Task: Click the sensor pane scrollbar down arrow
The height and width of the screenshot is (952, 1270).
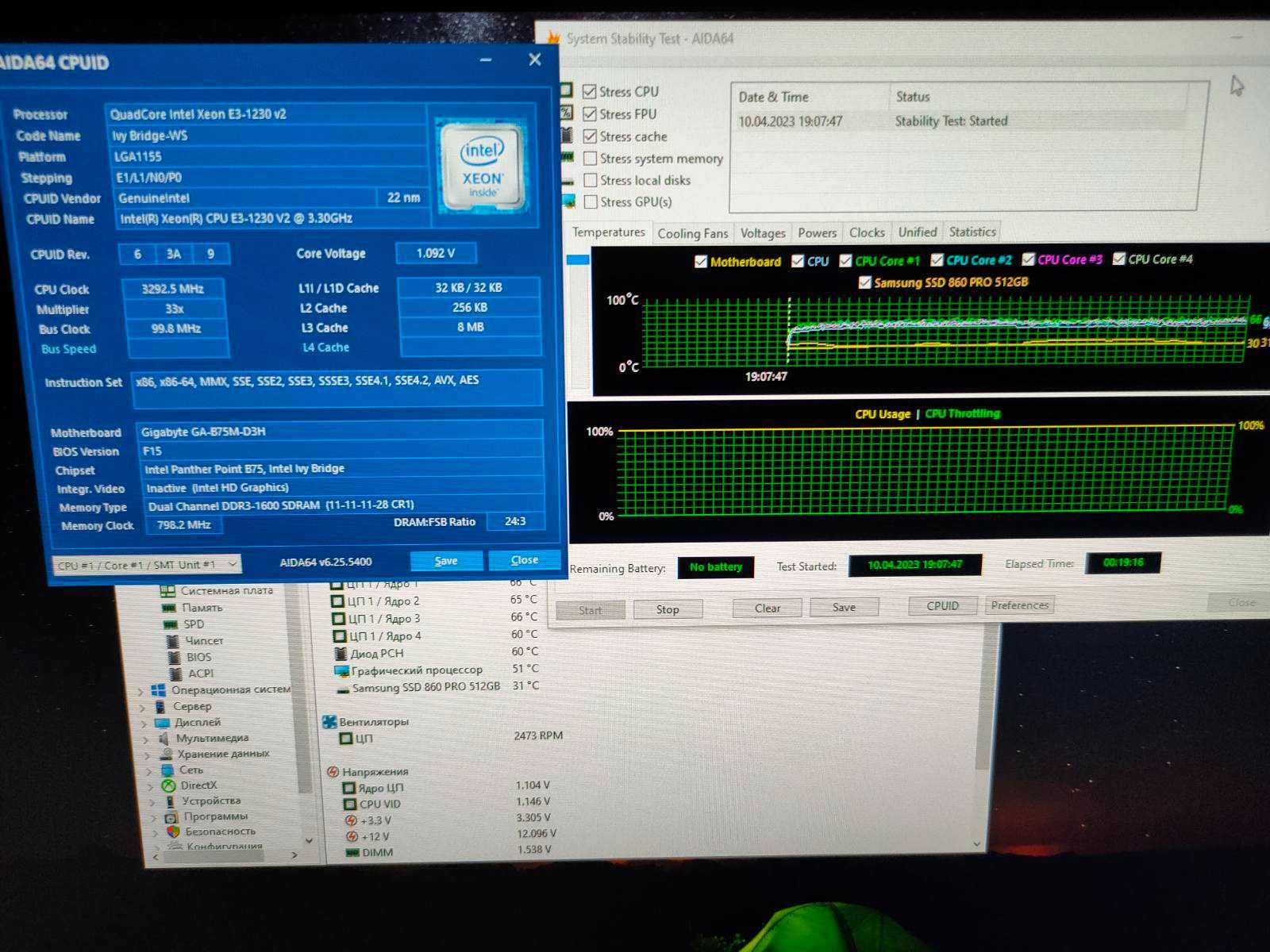Action: pyautogui.click(x=976, y=844)
